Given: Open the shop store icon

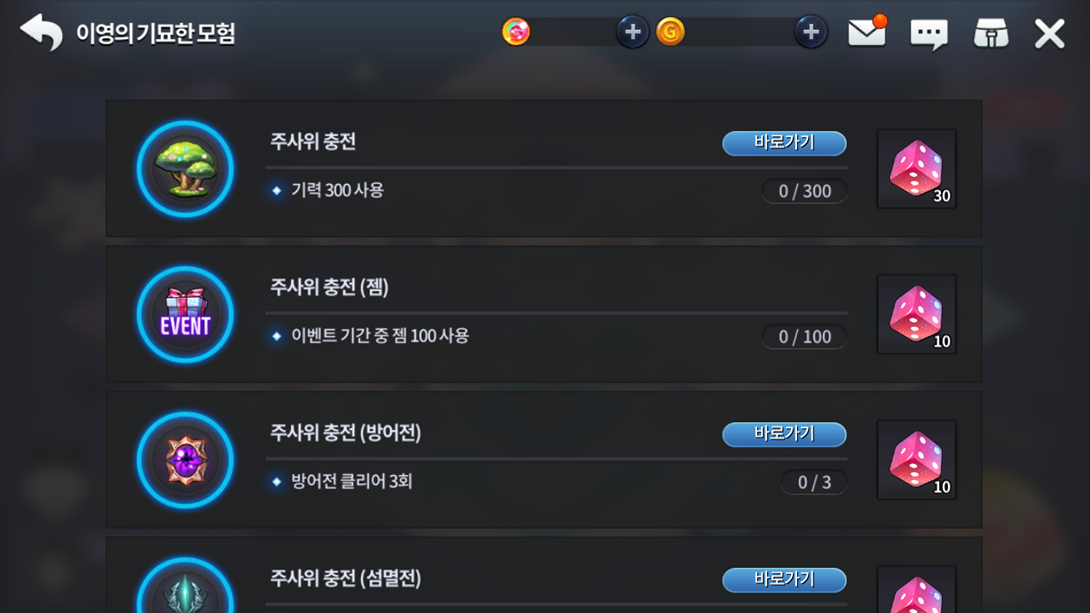Looking at the screenshot, I should [x=990, y=34].
